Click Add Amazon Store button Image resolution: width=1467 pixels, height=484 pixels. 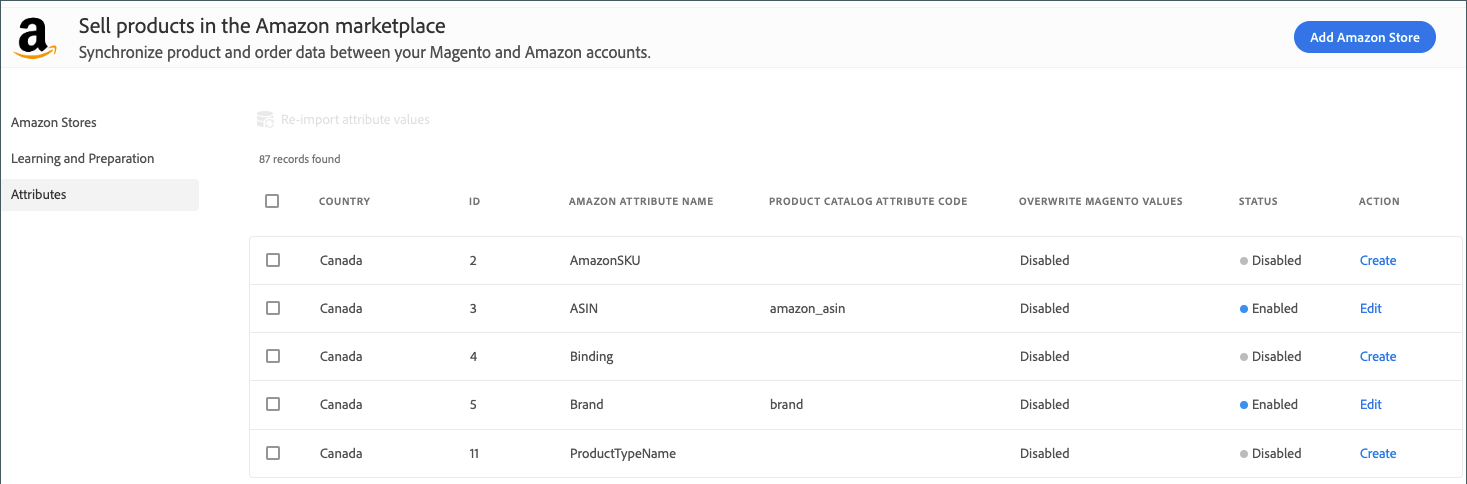(1364, 38)
